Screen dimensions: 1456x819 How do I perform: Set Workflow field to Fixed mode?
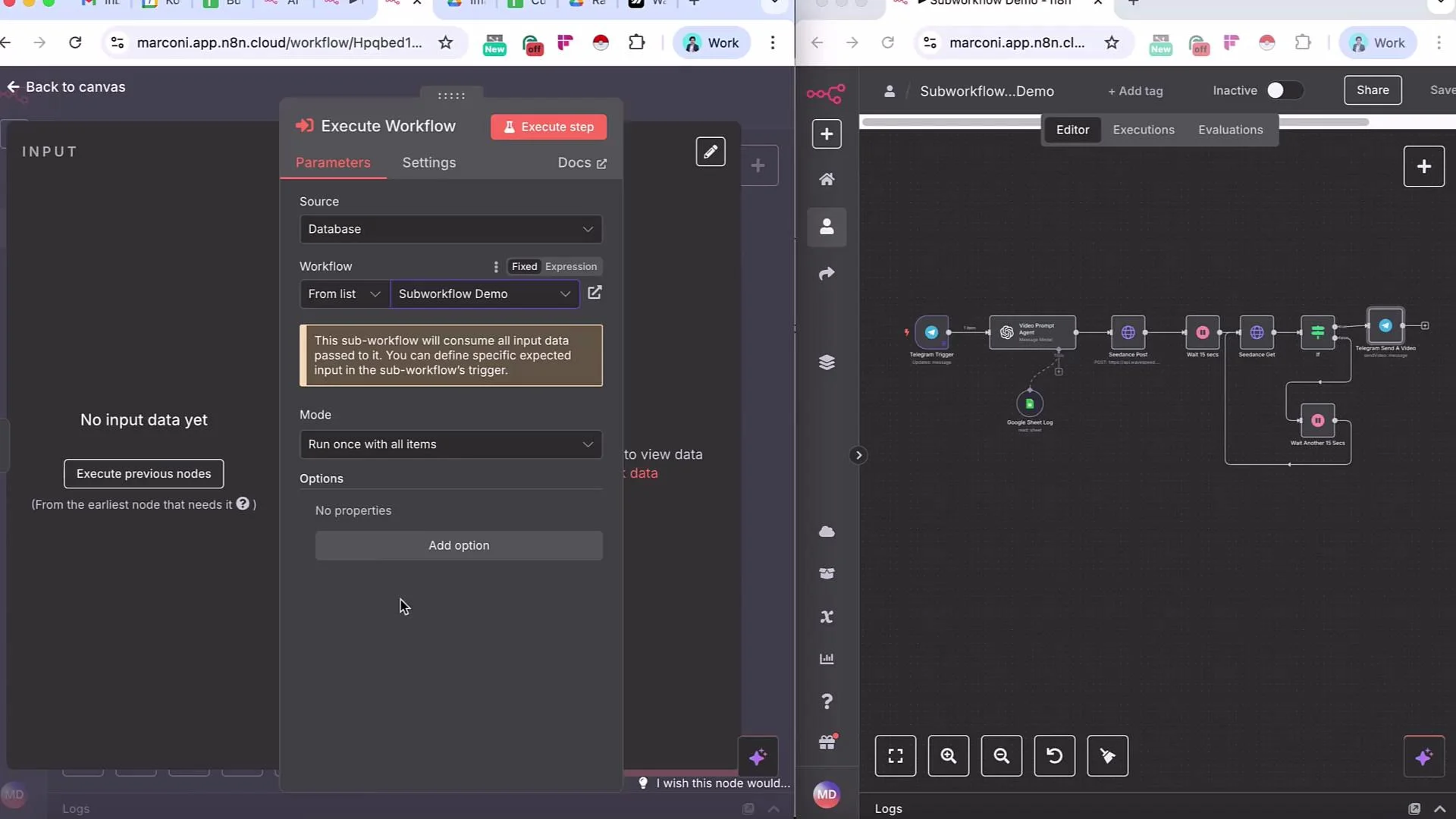(524, 267)
